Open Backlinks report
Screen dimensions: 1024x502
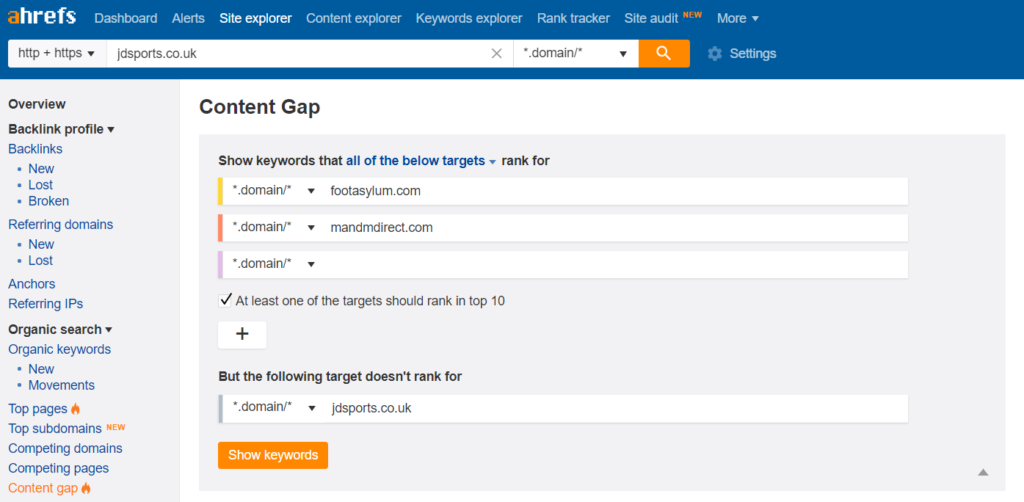pos(35,149)
